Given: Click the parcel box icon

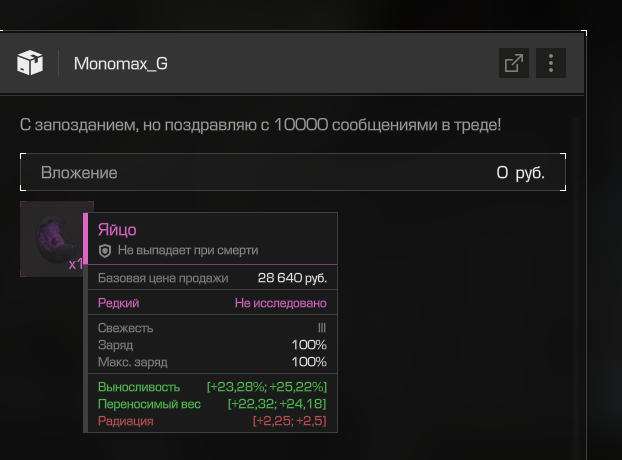Looking at the screenshot, I should point(30,63).
